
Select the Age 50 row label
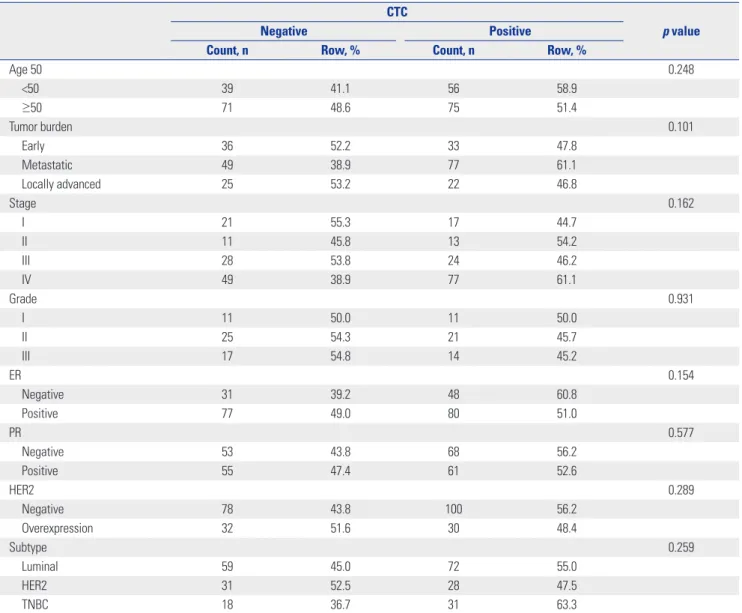pyautogui.click(x=26, y=70)
